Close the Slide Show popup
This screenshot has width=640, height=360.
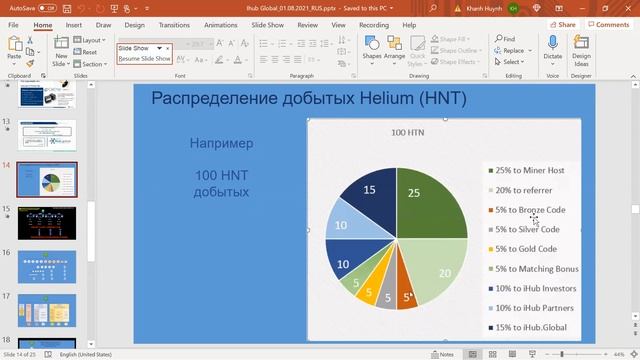coord(167,48)
